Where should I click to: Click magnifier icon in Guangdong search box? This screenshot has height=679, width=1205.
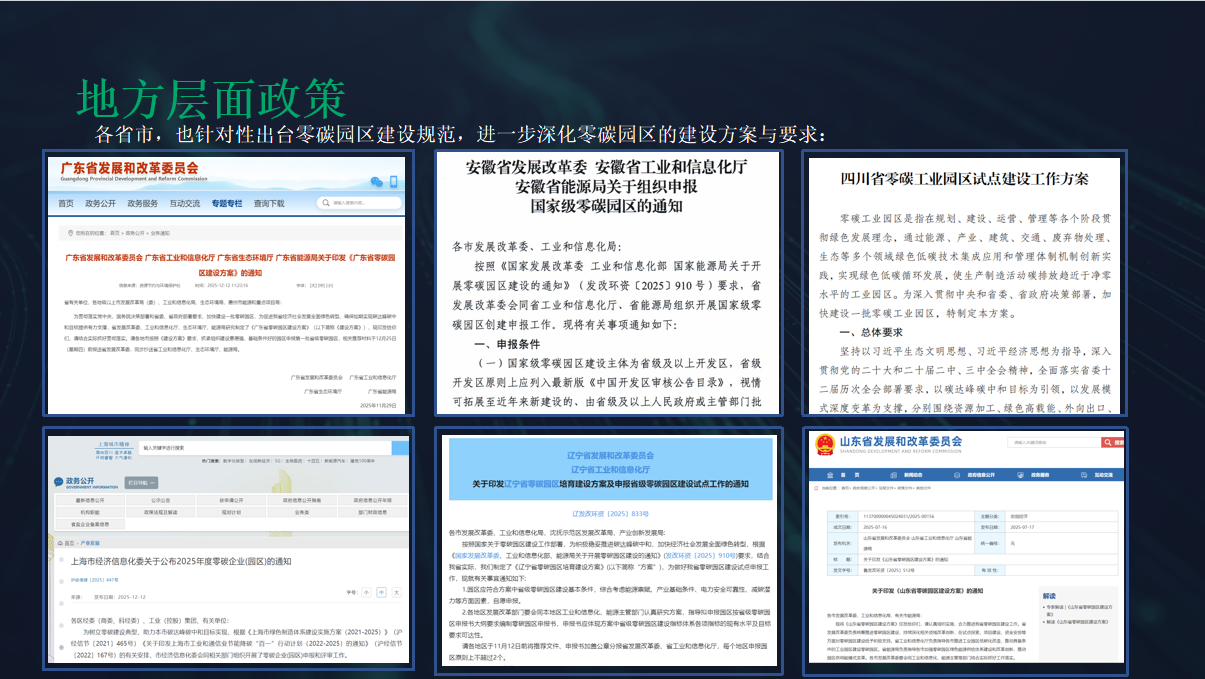coord(326,203)
